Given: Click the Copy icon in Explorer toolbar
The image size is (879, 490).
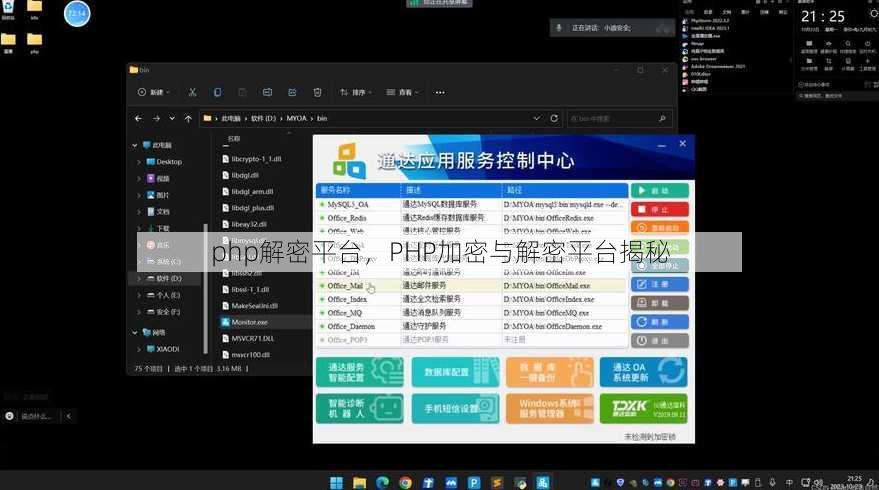Looking at the screenshot, I should (x=218, y=93).
